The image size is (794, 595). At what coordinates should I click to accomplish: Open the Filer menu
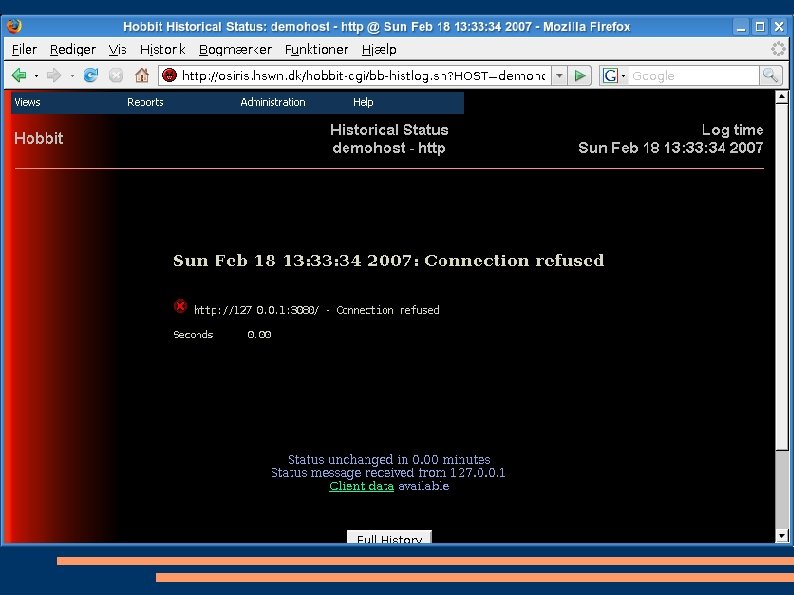24,50
